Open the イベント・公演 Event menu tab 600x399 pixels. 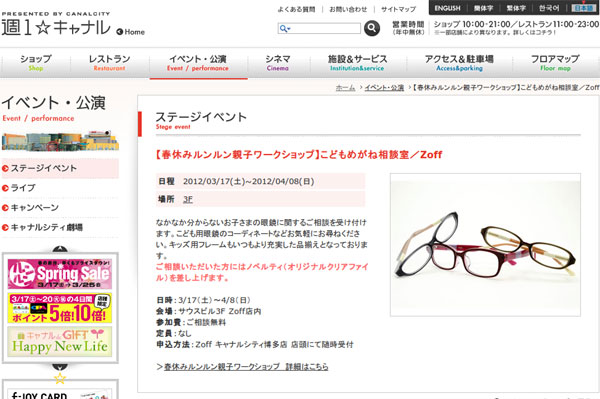pyautogui.click(x=198, y=63)
